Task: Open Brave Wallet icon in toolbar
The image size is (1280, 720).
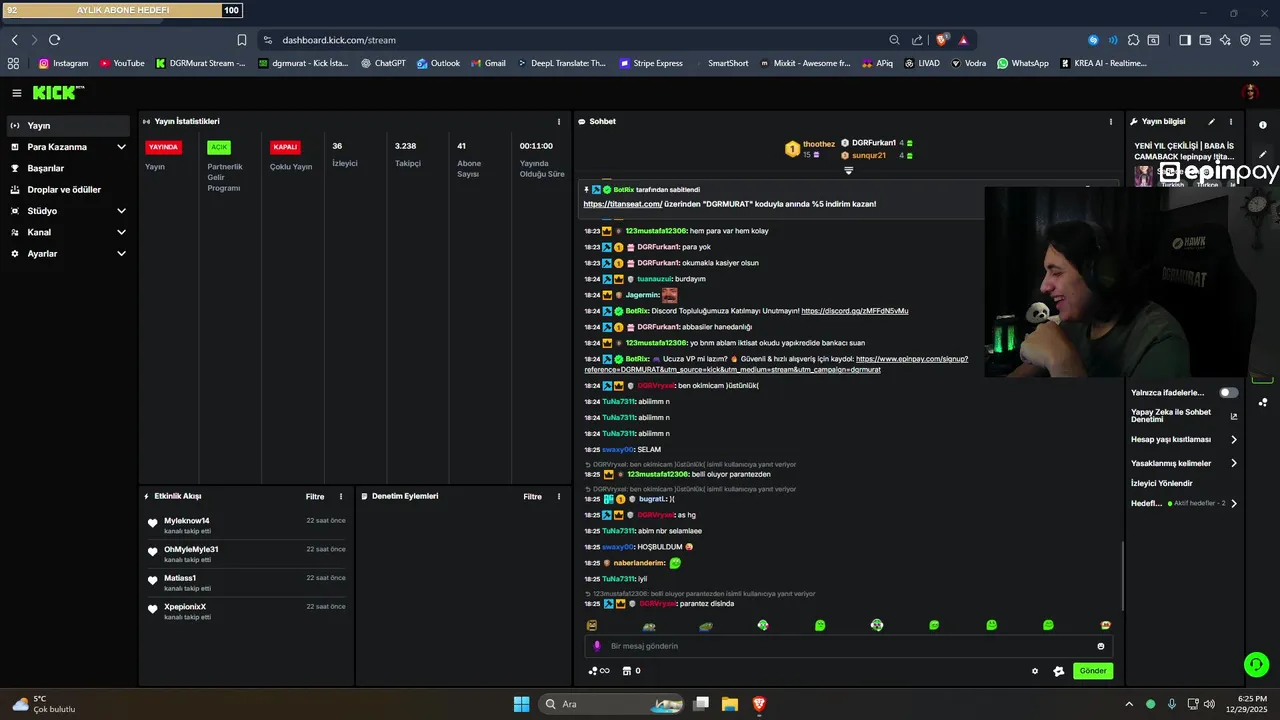Action: tap(1205, 40)
